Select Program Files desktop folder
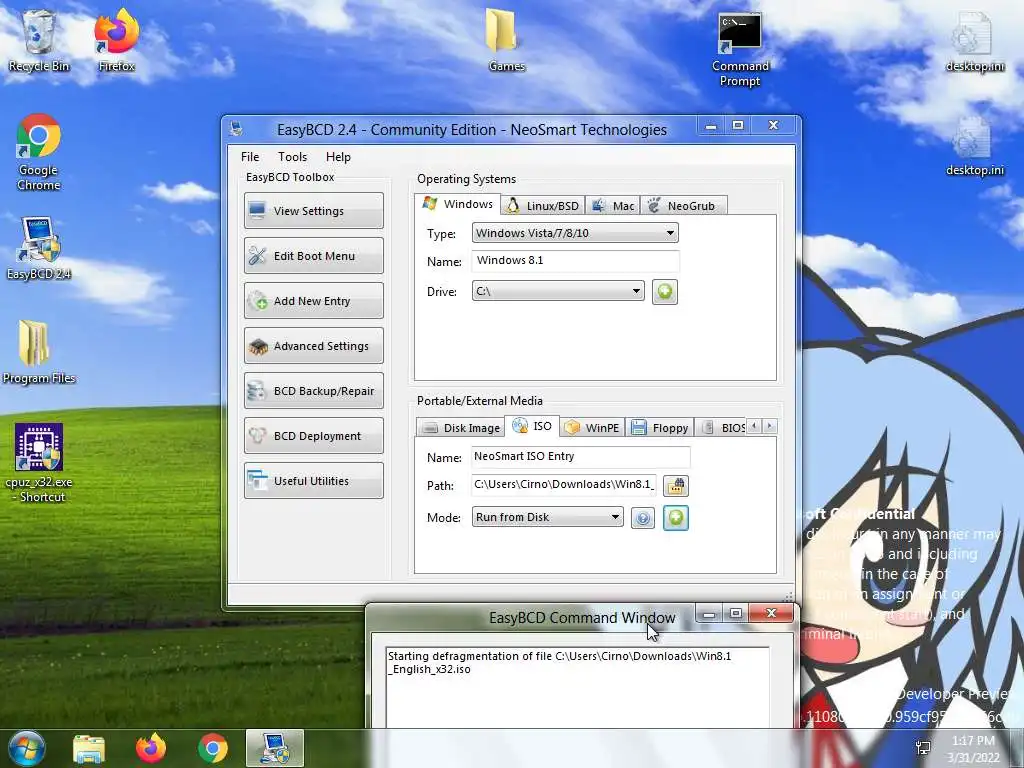 click(x=39, y=352)
